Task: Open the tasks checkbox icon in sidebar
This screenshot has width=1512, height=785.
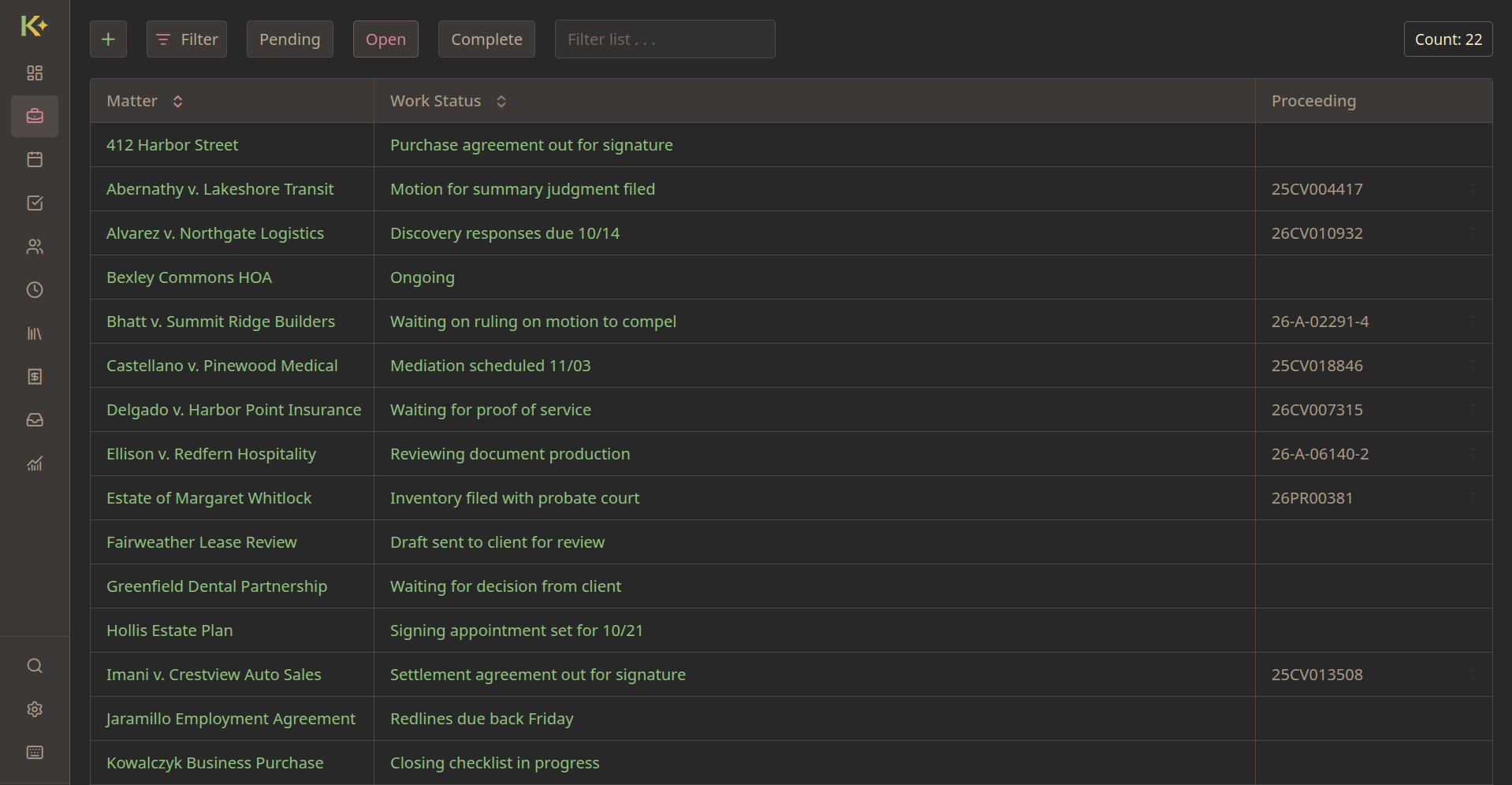Action: tap(35, 203)
